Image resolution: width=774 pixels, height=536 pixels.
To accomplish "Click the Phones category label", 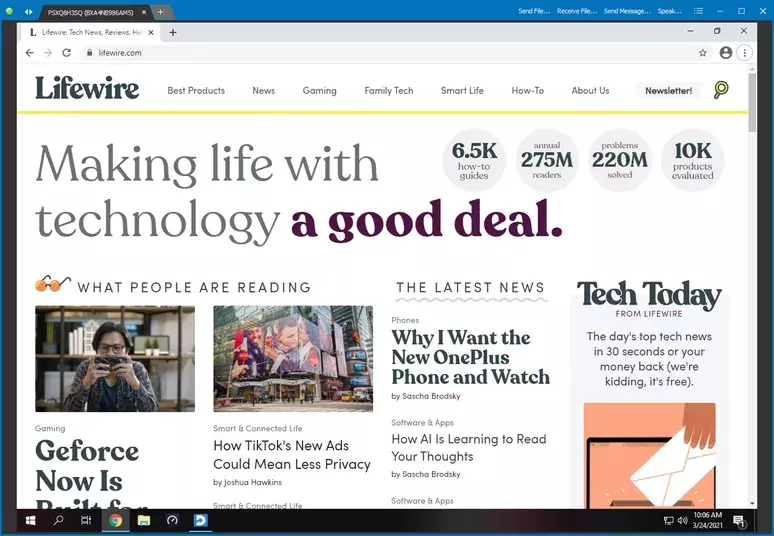I will (405, 320).
